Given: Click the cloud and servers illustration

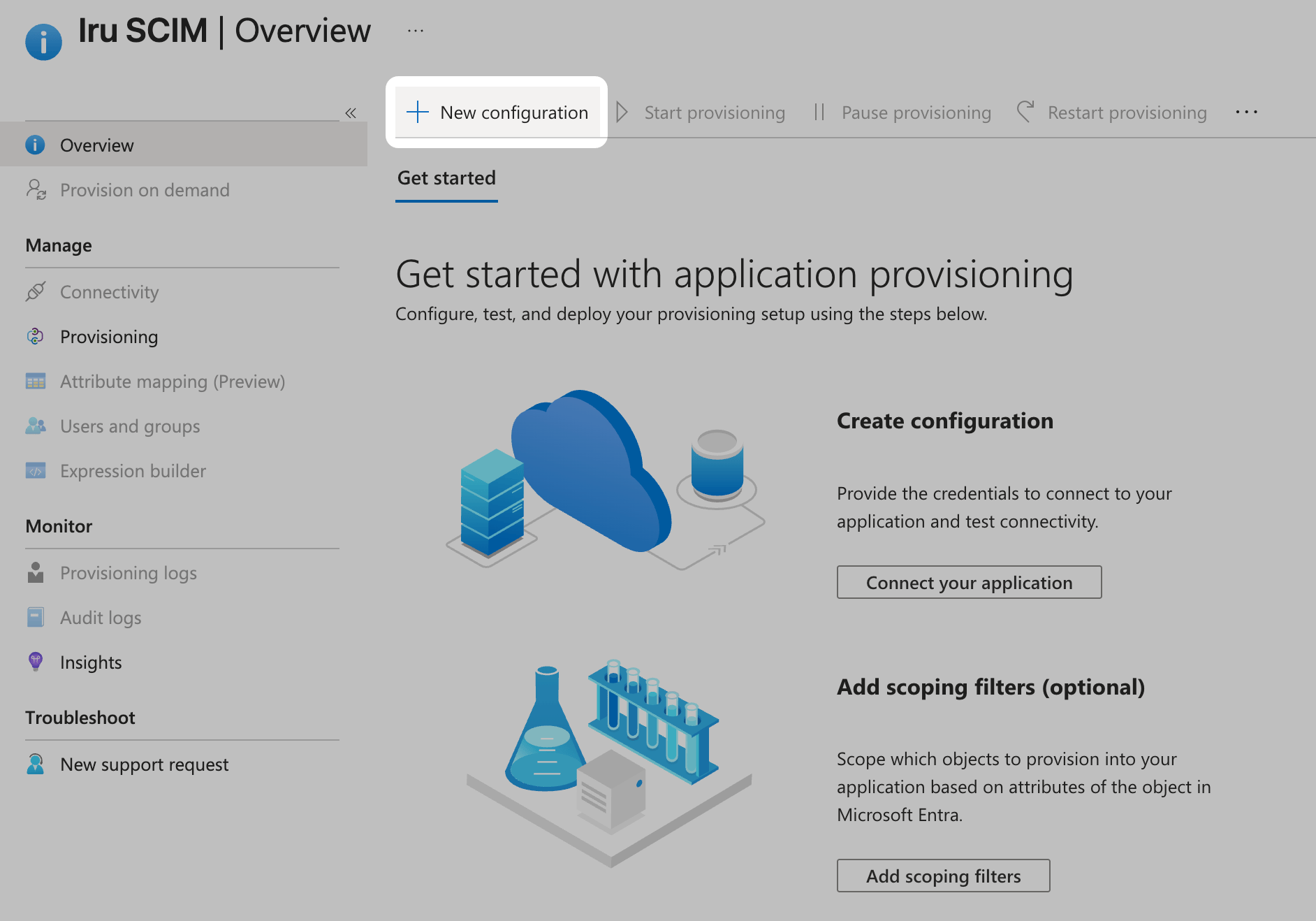Looking at the screenshot, I should [x=605, y=479].
